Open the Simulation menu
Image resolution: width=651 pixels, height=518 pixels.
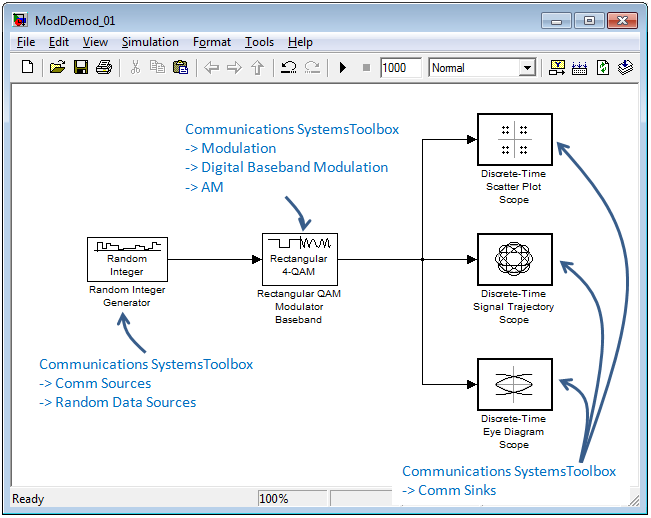click(x=150, y=42)
